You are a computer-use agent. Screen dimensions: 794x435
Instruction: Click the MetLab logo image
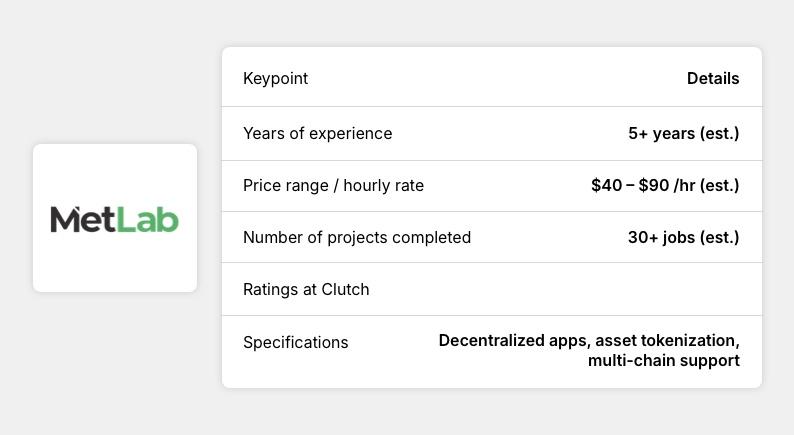click(x=114, y=219)
